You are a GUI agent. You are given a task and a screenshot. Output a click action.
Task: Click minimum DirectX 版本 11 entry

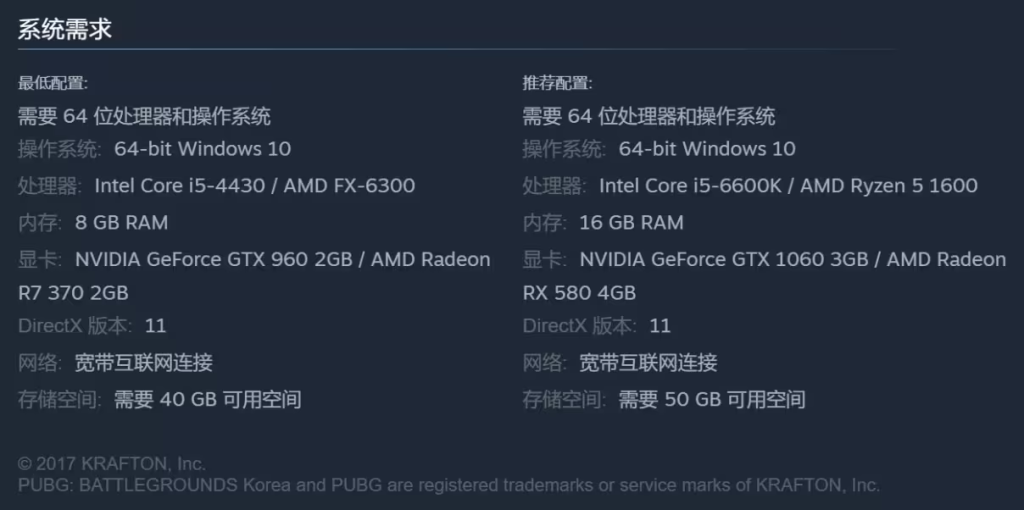coord(92,325)
